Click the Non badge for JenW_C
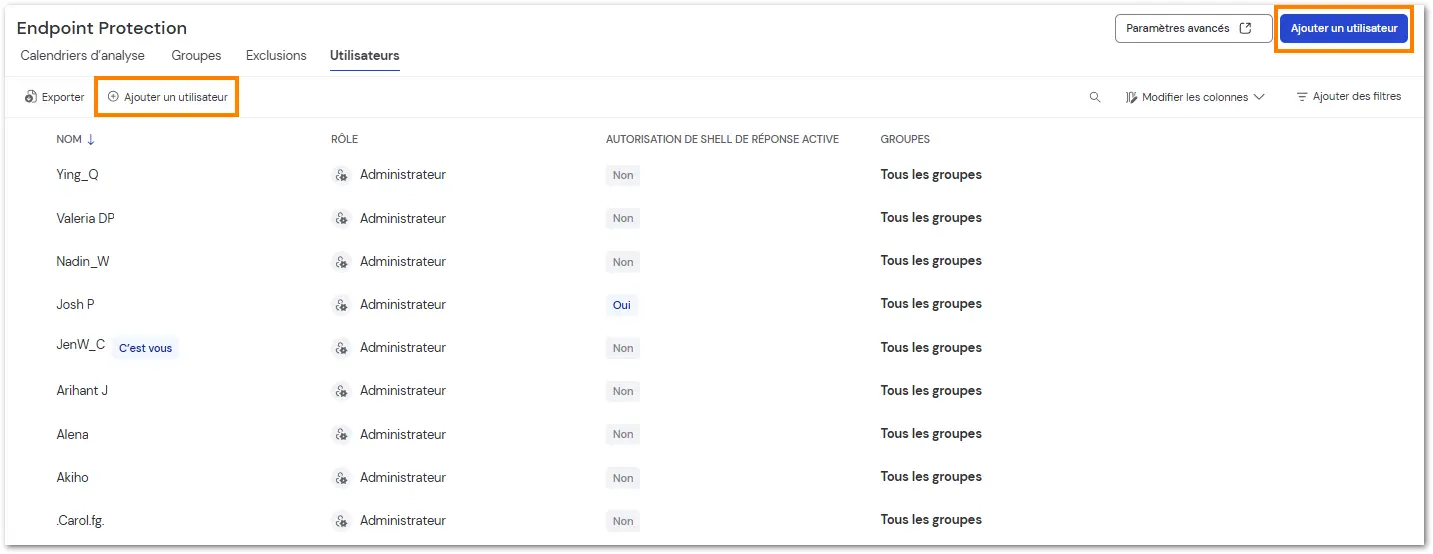The height and width of the screenshot is (554, 1433). [x=623, y=348]
